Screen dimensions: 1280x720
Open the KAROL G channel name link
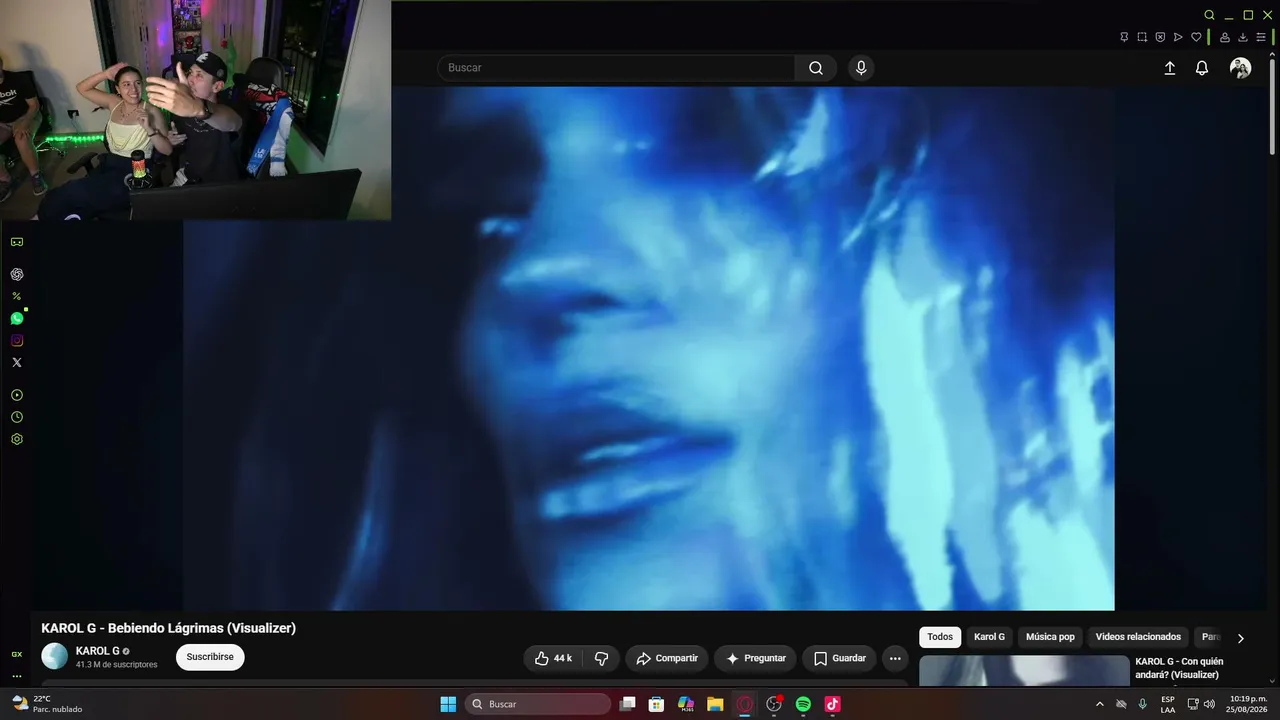(x=97, y=651)
